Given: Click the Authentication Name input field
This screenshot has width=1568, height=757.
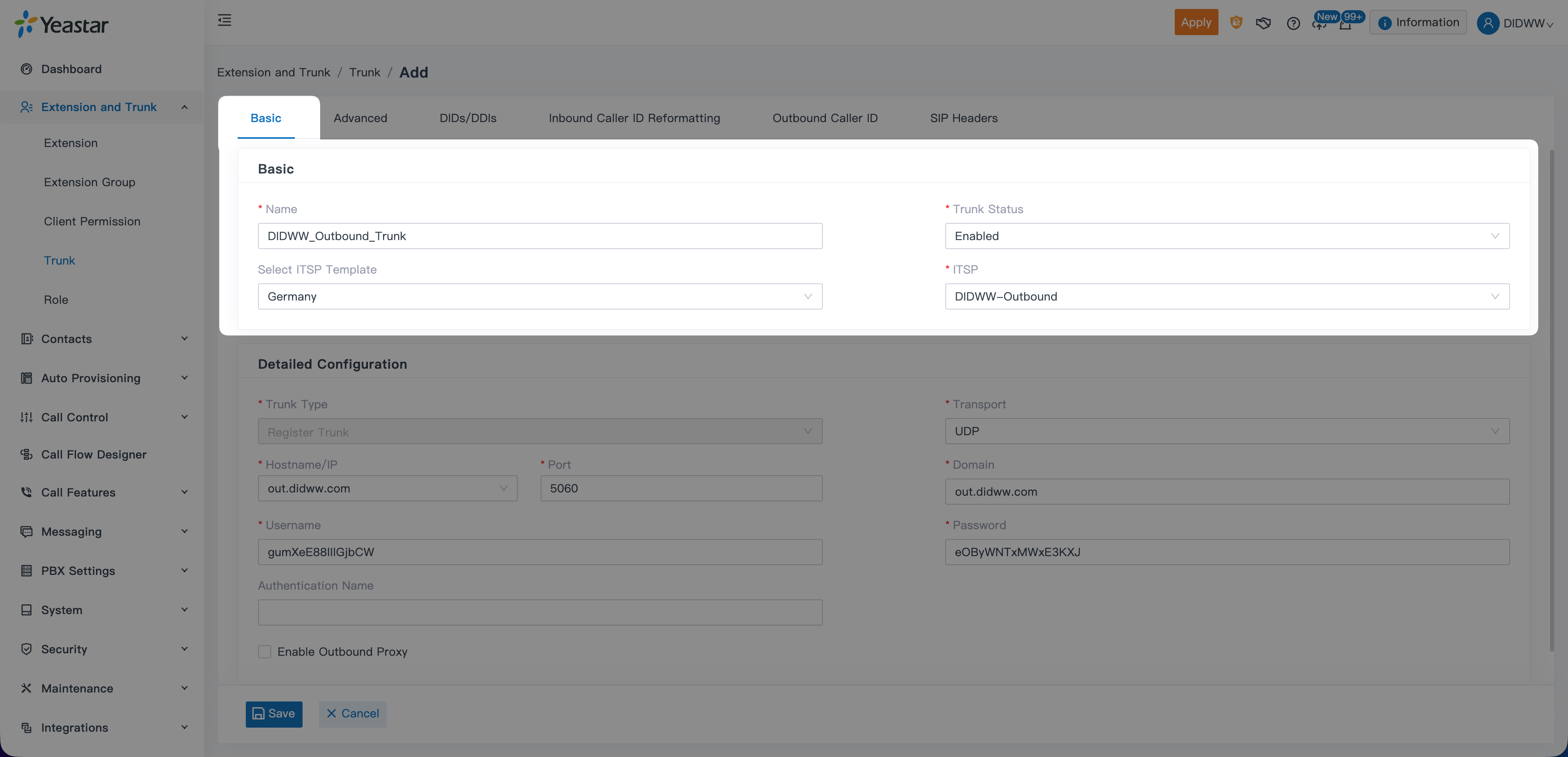Looking at the screenshot, I should pyautogui.click(x=539, y=612).
